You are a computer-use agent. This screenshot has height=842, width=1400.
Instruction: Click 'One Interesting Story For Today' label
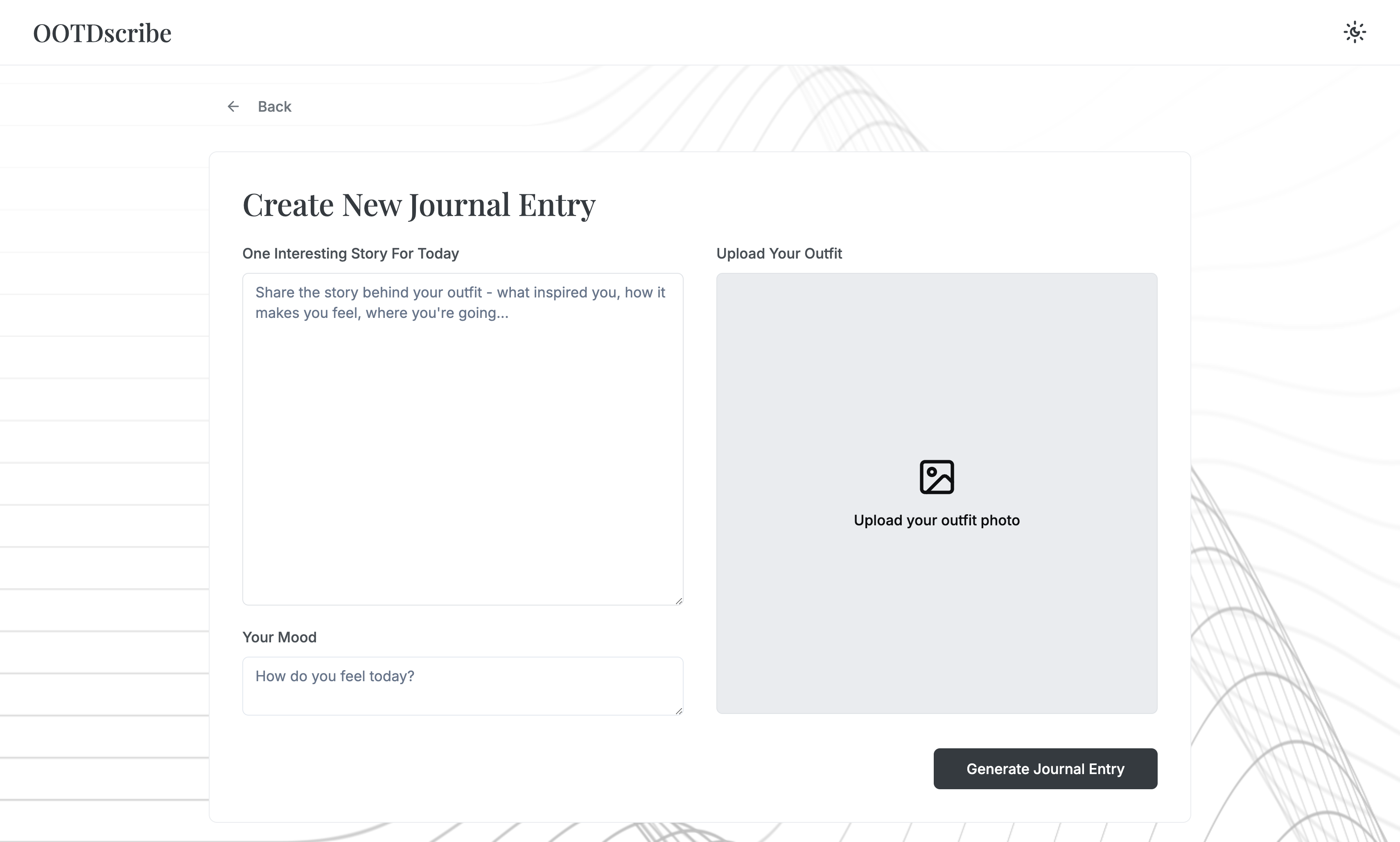[x=350, y=254]
